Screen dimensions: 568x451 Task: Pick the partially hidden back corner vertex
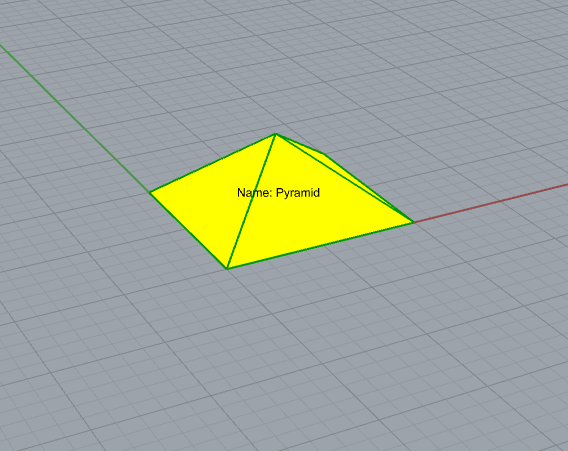tap(324, 154)
